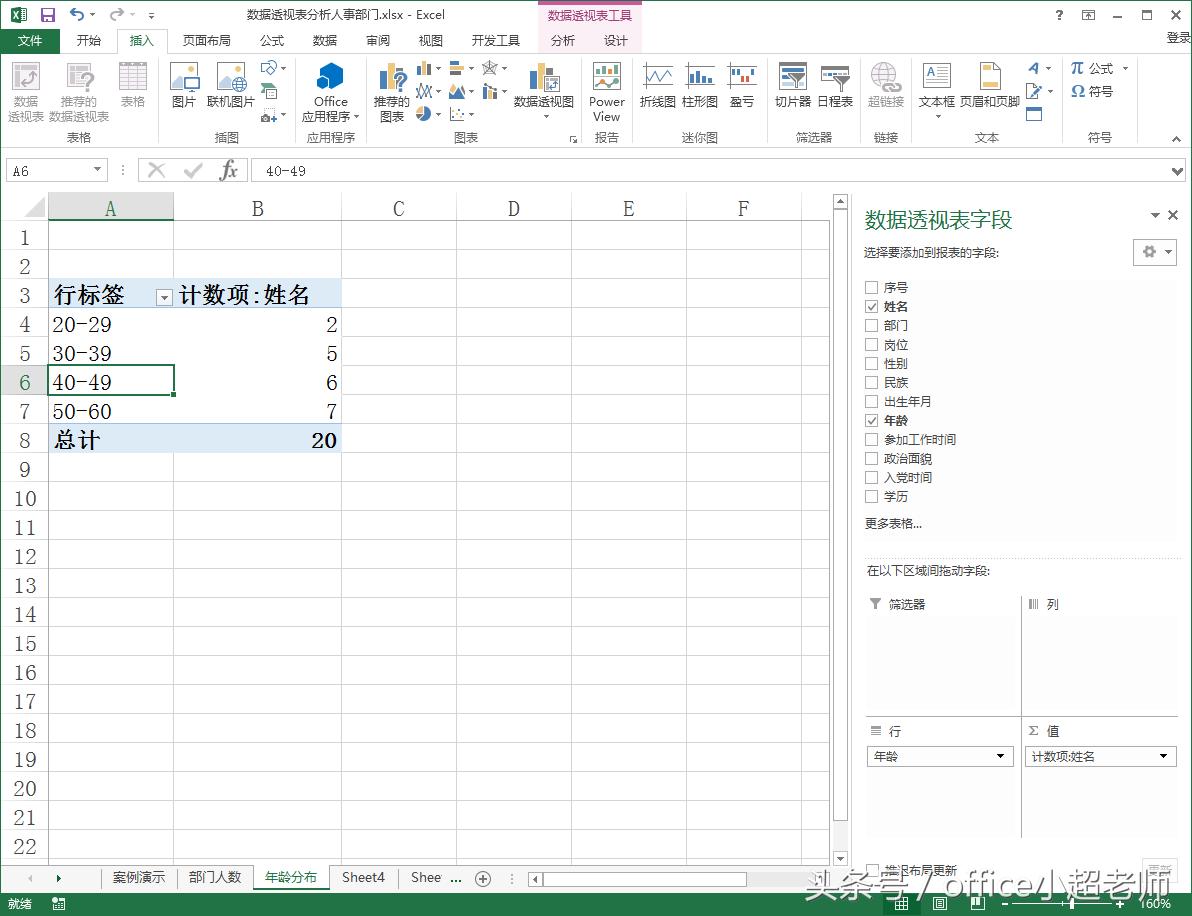Open the 计数项:姓名 value field dropdown
Screen dimensions: 1192x916
point(1164,757)
